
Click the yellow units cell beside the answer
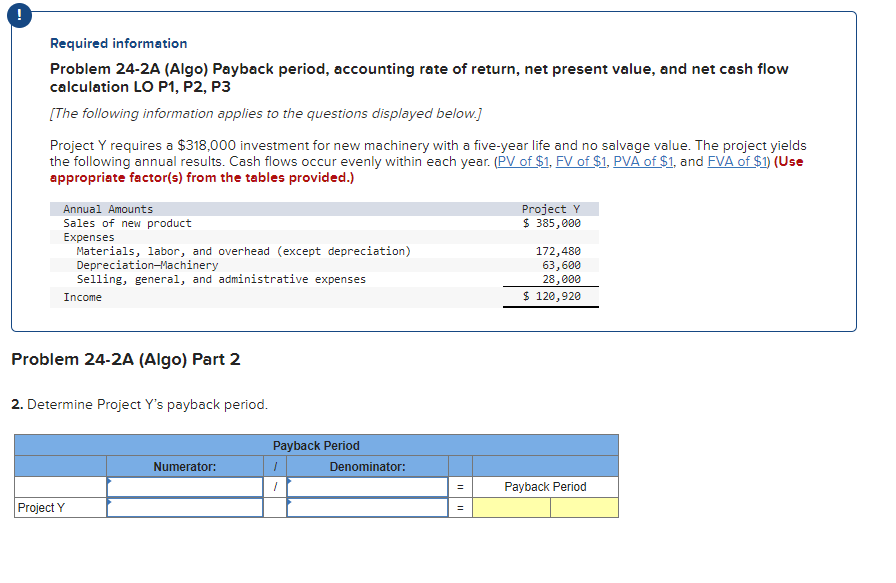click(585, 507)
